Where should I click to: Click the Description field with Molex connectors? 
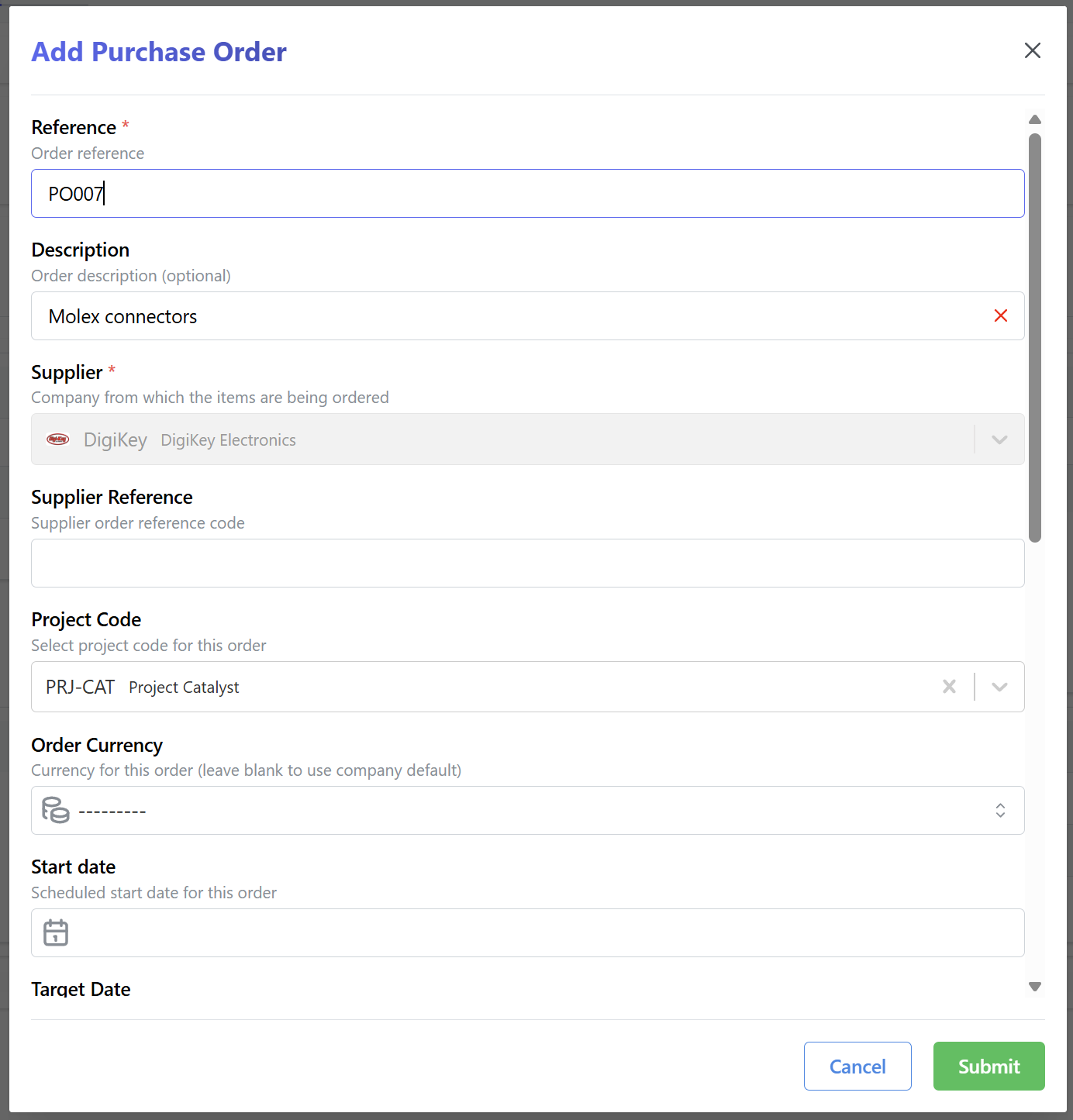(x=465, y=315)
